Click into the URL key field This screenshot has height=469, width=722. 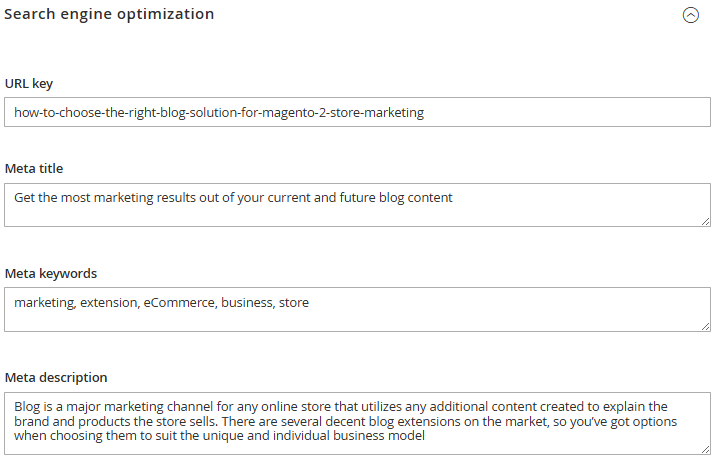tap(357, 112)
